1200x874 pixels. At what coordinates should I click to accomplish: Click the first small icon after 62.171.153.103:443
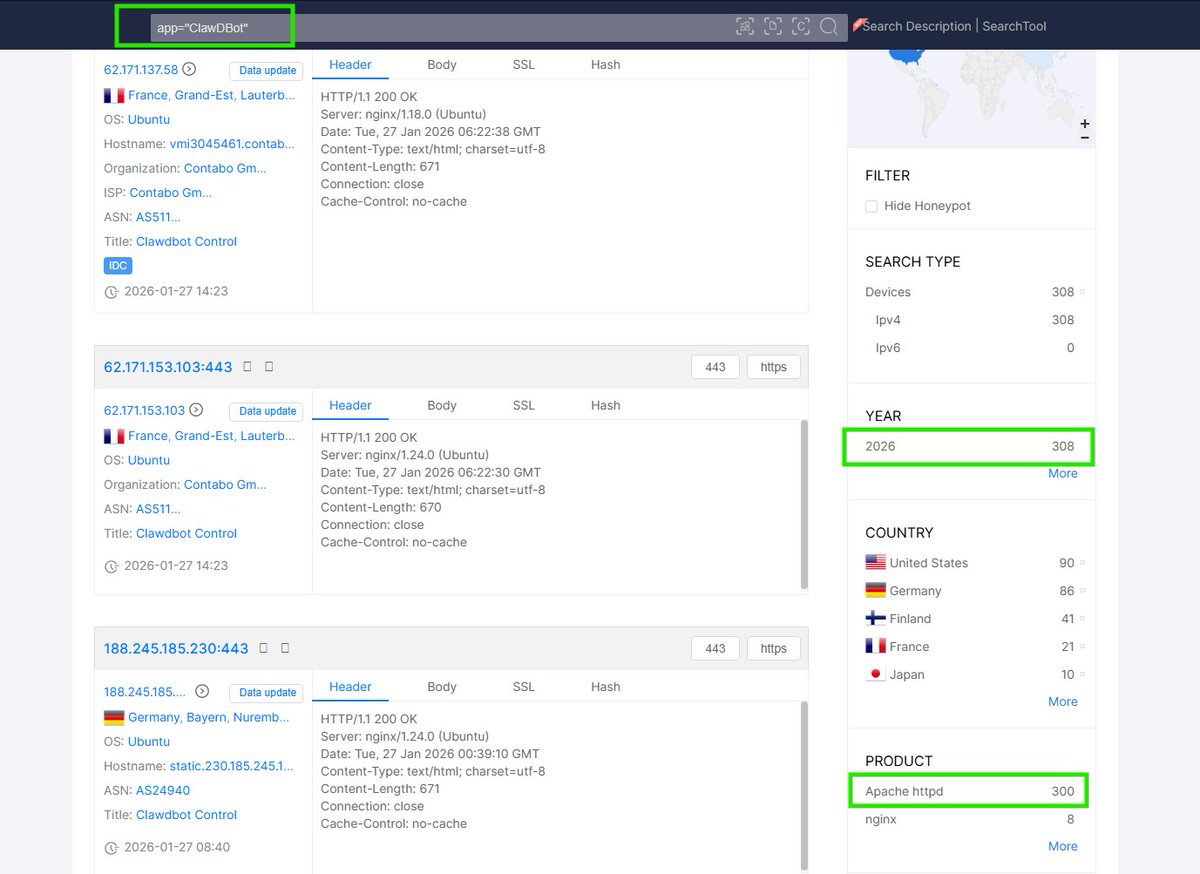[248, 367]
